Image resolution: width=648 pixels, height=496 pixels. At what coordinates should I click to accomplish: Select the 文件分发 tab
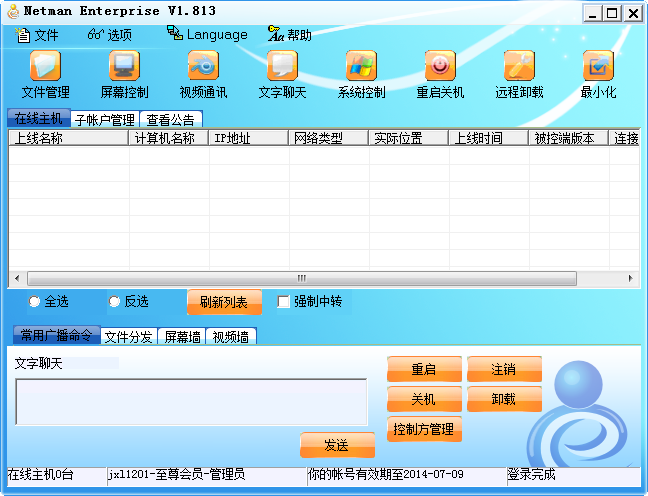click(x=129, y=336)
